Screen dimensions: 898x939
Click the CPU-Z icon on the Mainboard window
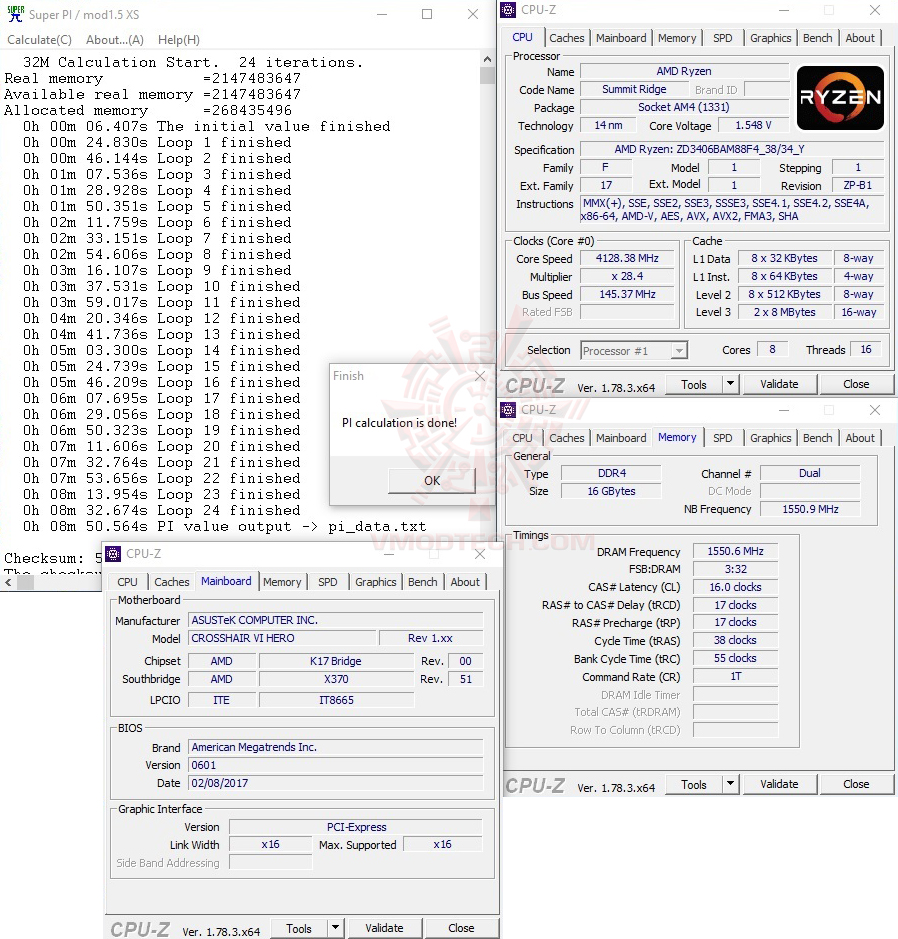click(x=111, y=553)
